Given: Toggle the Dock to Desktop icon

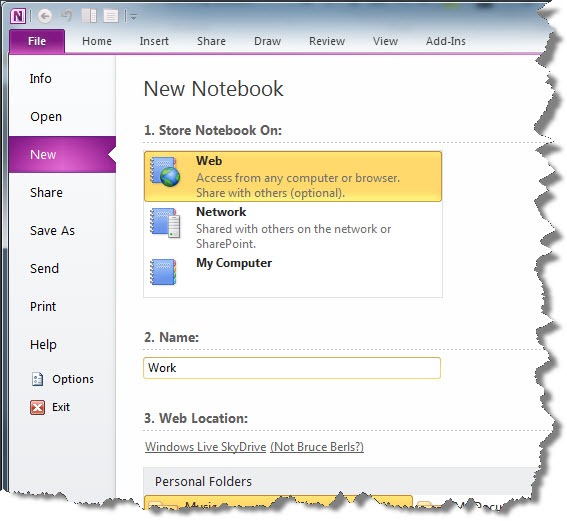Looking at the screenshot, I should [89, 16].
